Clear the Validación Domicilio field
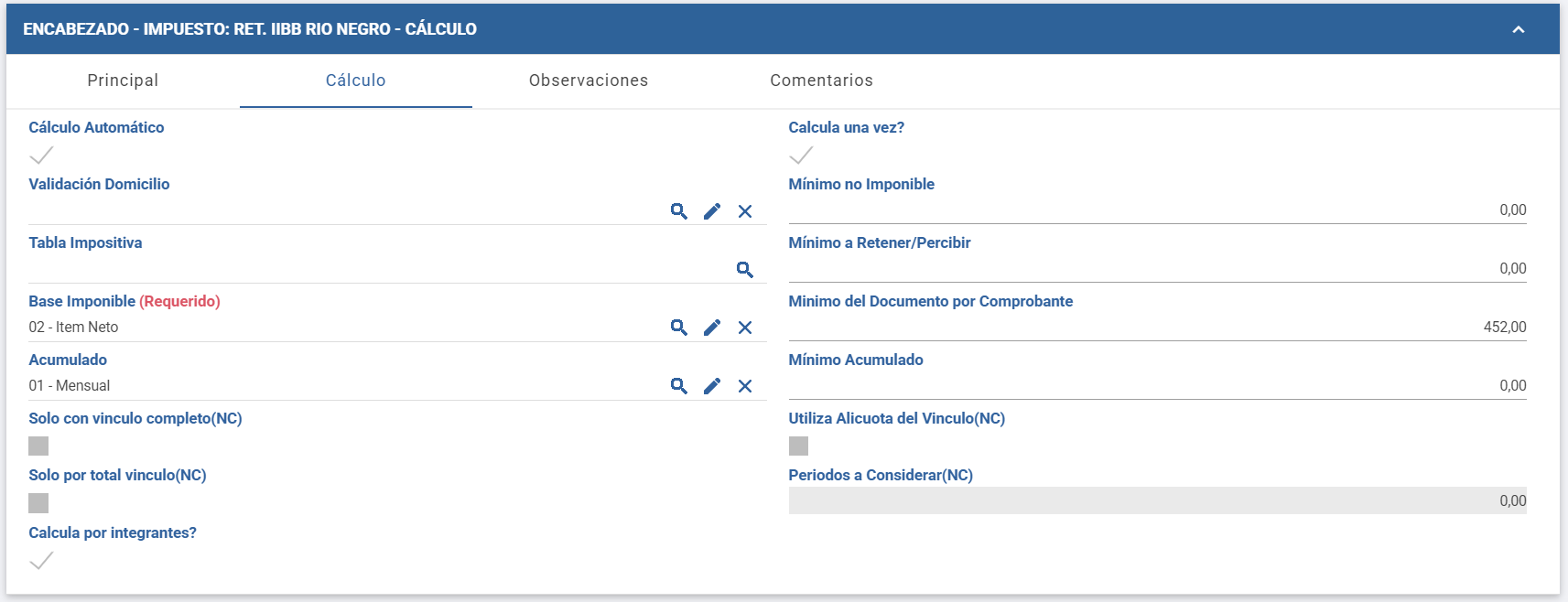1568x602 pixels. tap(745, 211)
